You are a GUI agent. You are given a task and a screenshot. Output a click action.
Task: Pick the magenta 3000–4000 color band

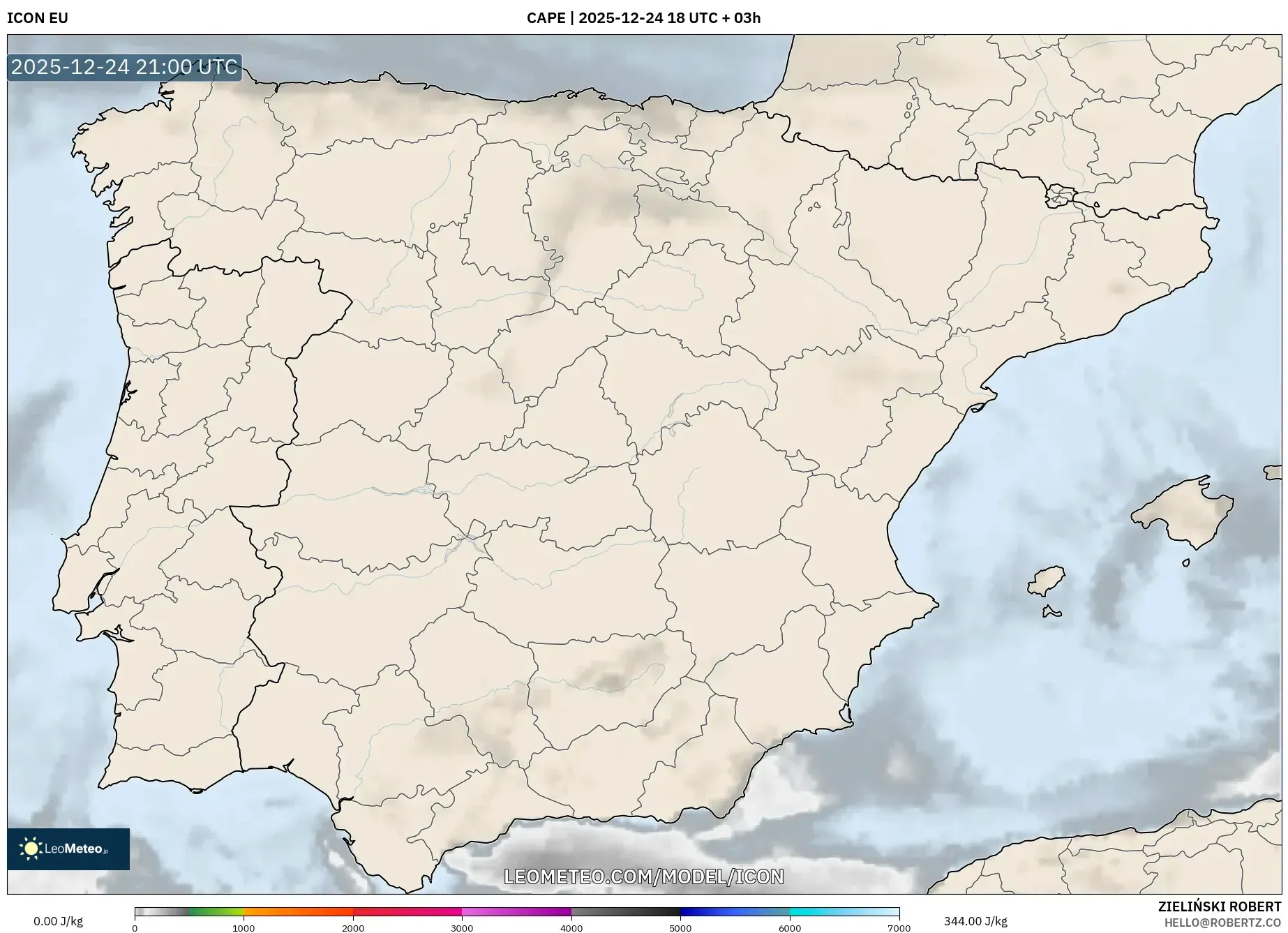click(516, 911)
